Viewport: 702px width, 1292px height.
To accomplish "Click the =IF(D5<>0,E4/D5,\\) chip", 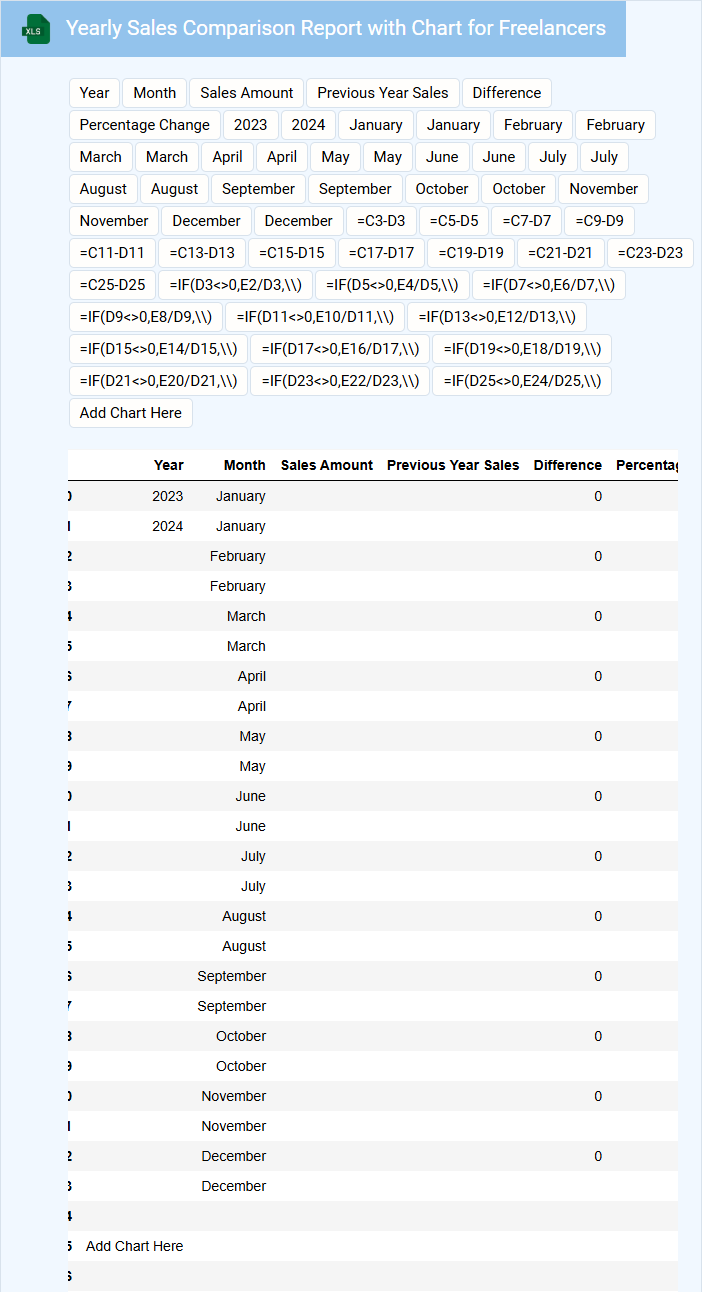I will pos(392,285).
